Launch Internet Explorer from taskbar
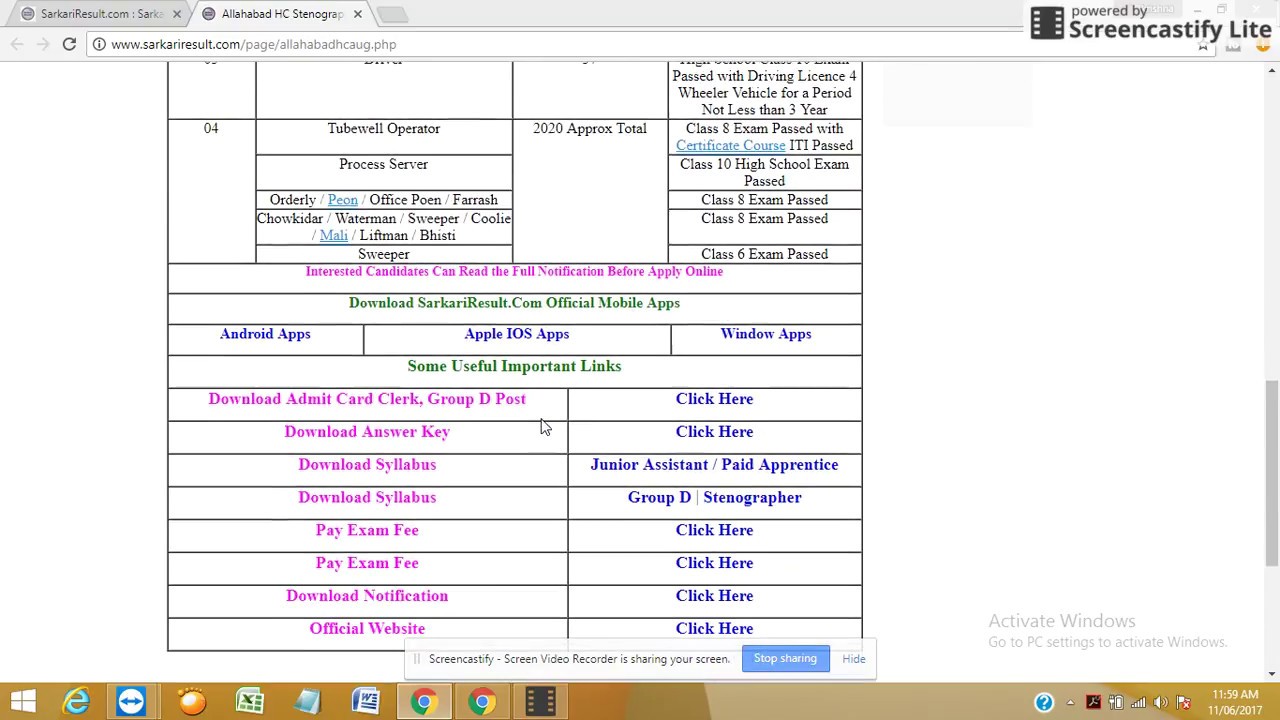This screenshot has height=720, width=1280. 76,701
